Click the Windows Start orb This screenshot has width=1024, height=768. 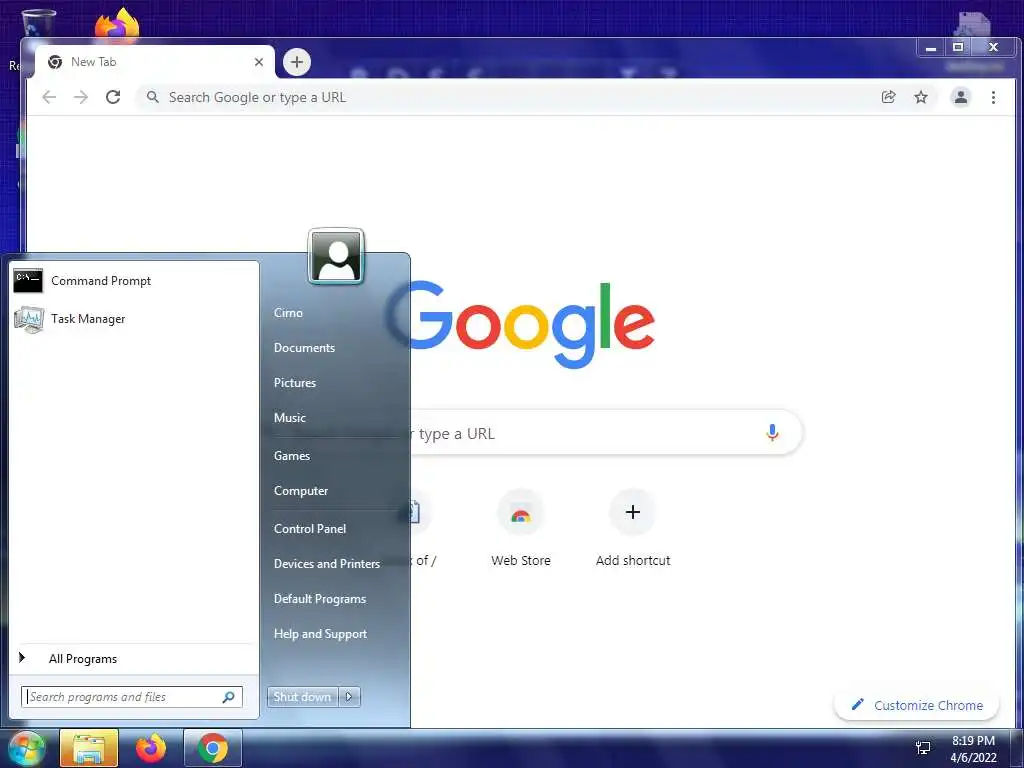click(26, 748)
